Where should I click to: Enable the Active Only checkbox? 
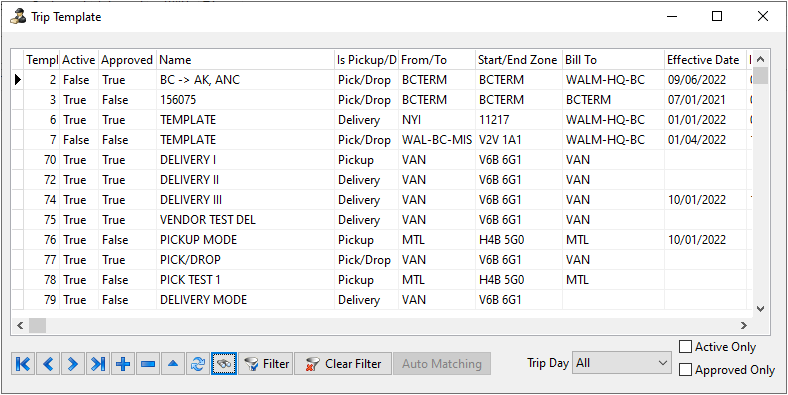click(x=685, y=347)
